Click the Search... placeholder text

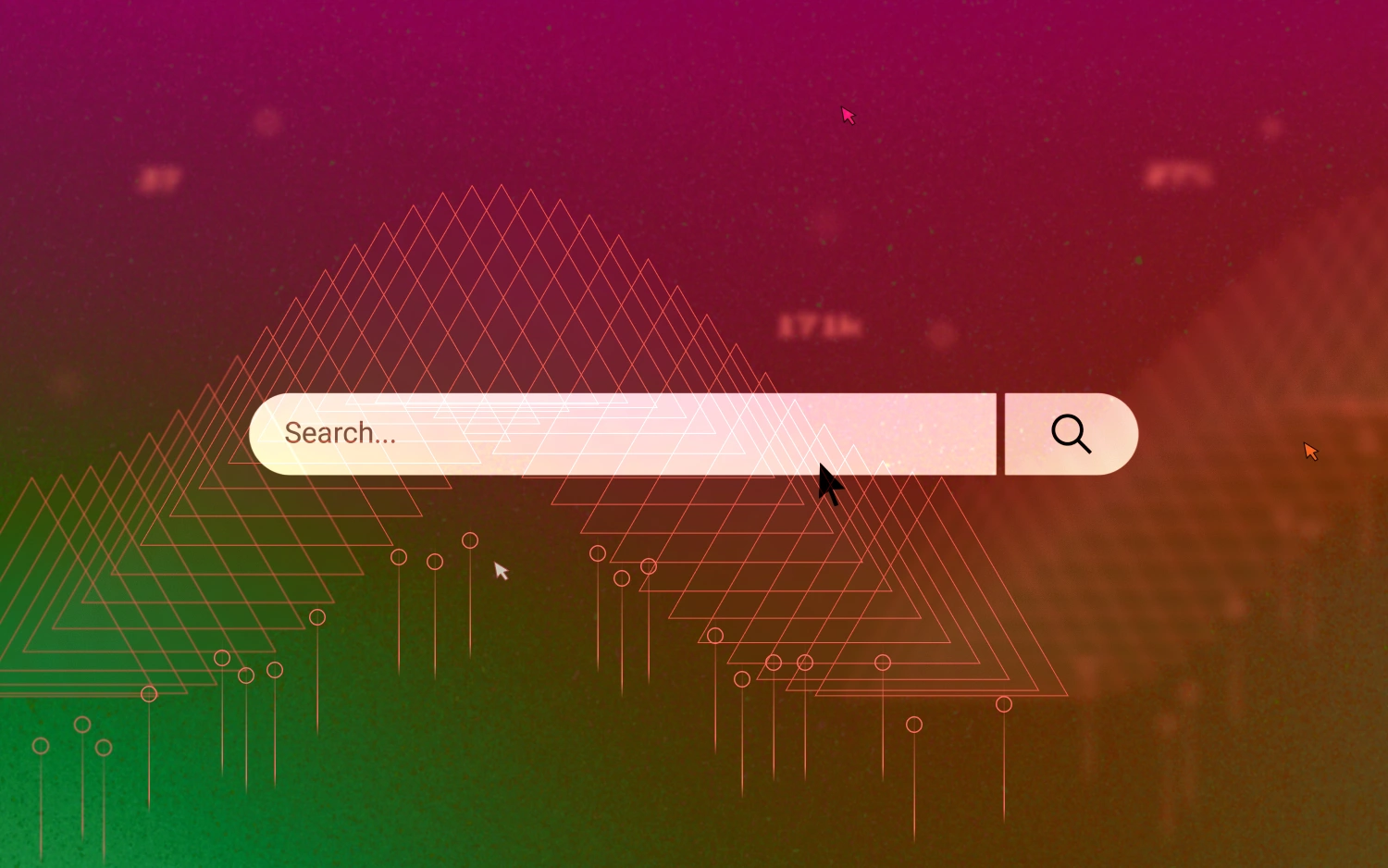pos(341,433)
